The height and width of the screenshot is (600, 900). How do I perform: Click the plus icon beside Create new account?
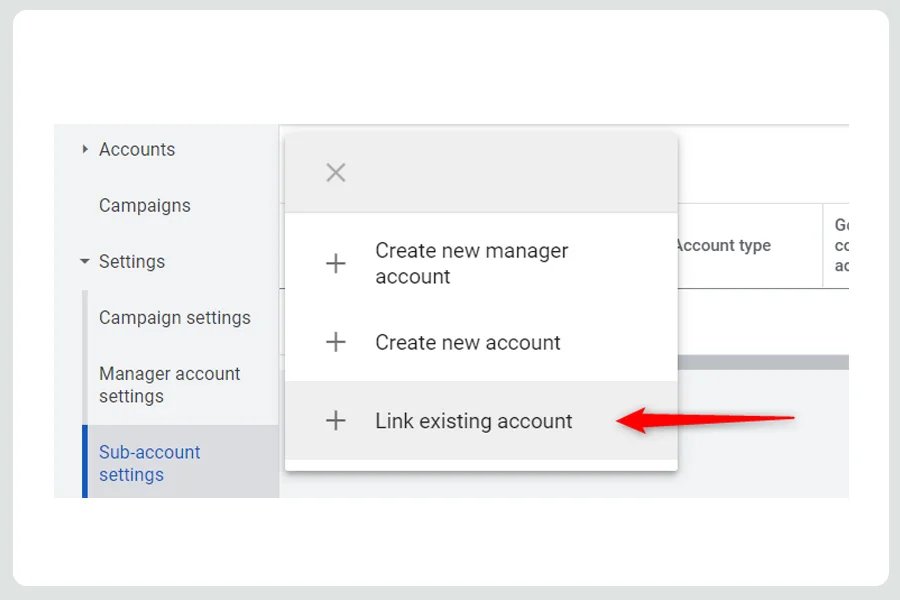[336, 342]
